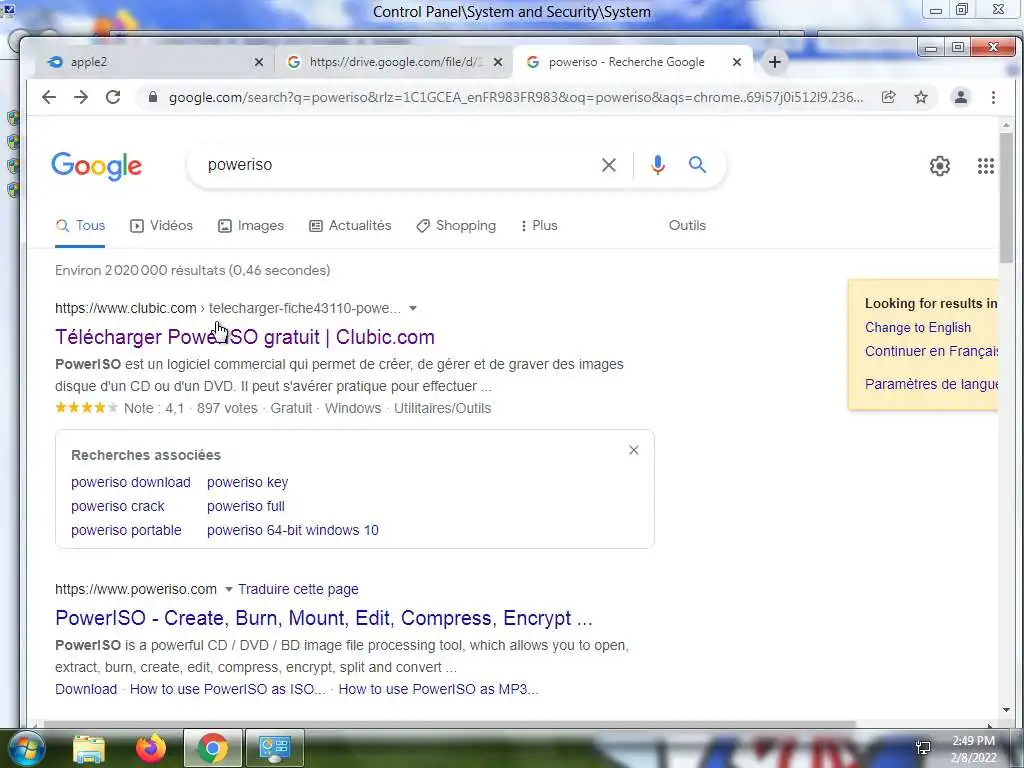
Task: Select the Shopping search tab
Action: [x=456, y=225]
